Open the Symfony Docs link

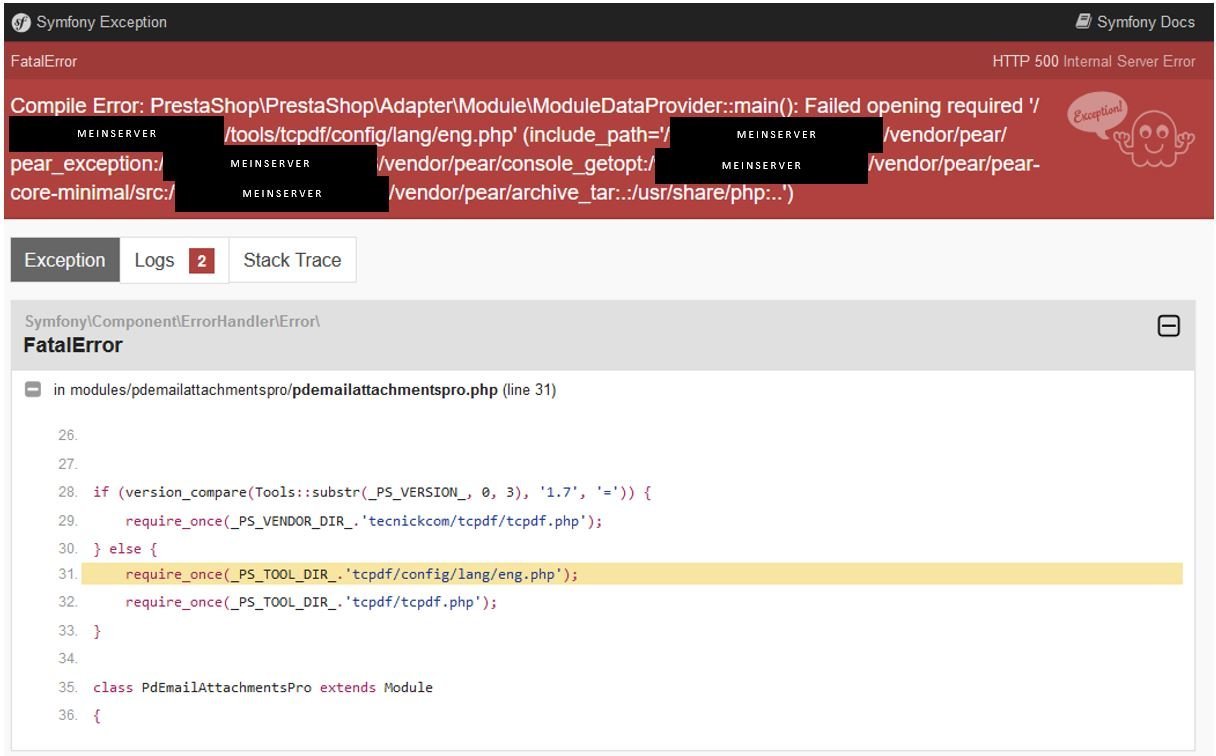coord(1135,22)
